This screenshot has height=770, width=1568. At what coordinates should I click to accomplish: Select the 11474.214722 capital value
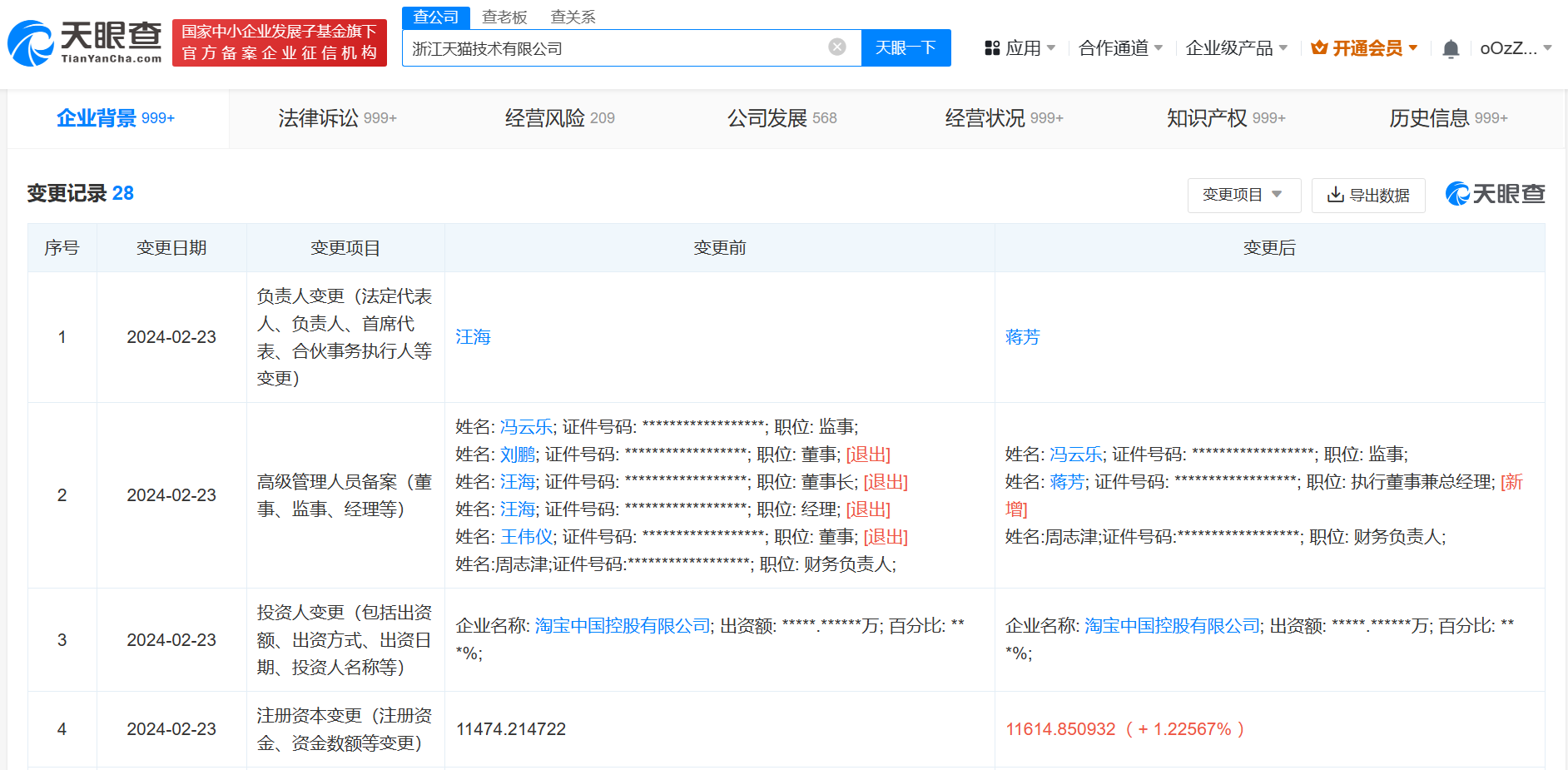pos(511,729)
